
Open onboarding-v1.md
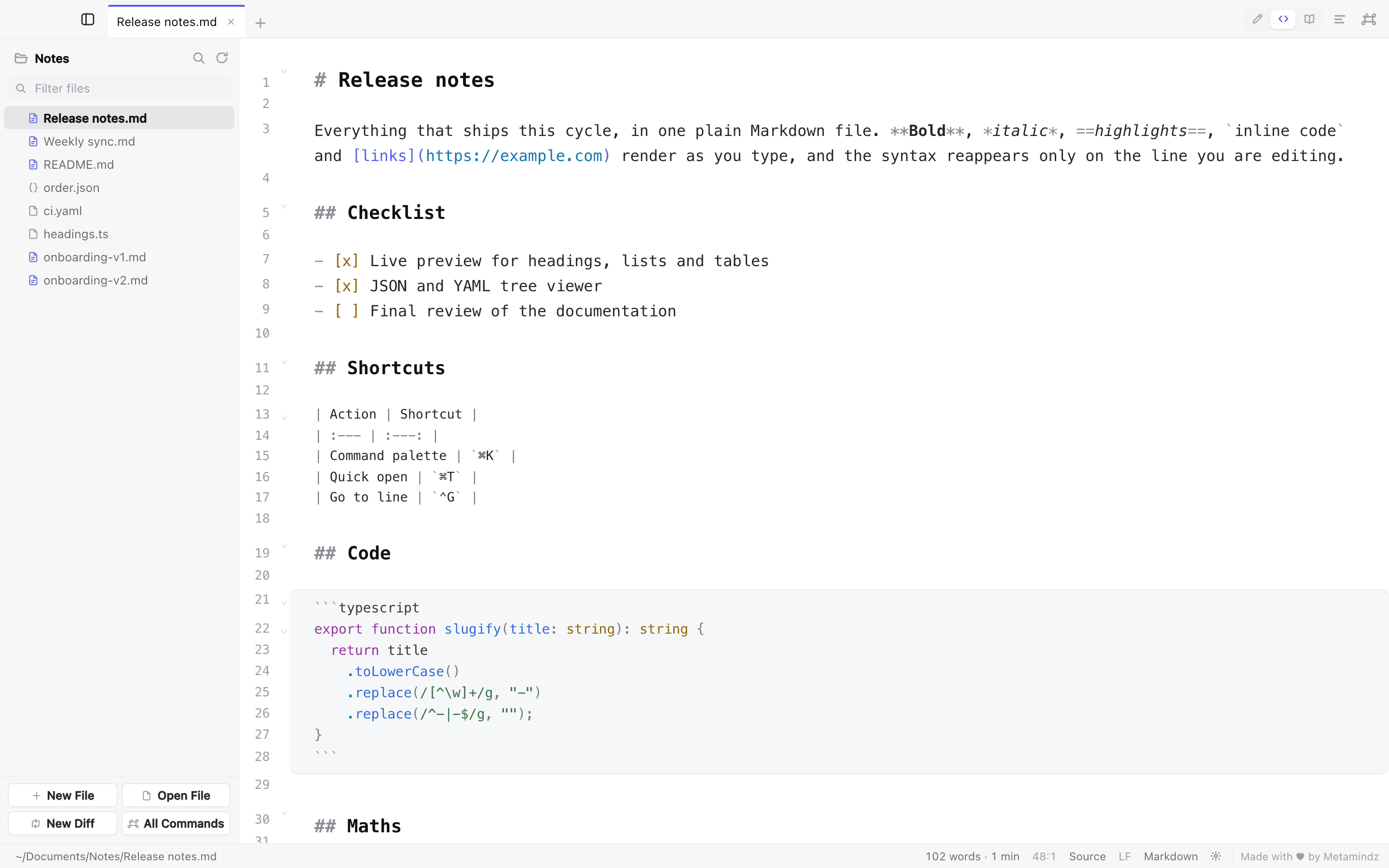[119, 257]
